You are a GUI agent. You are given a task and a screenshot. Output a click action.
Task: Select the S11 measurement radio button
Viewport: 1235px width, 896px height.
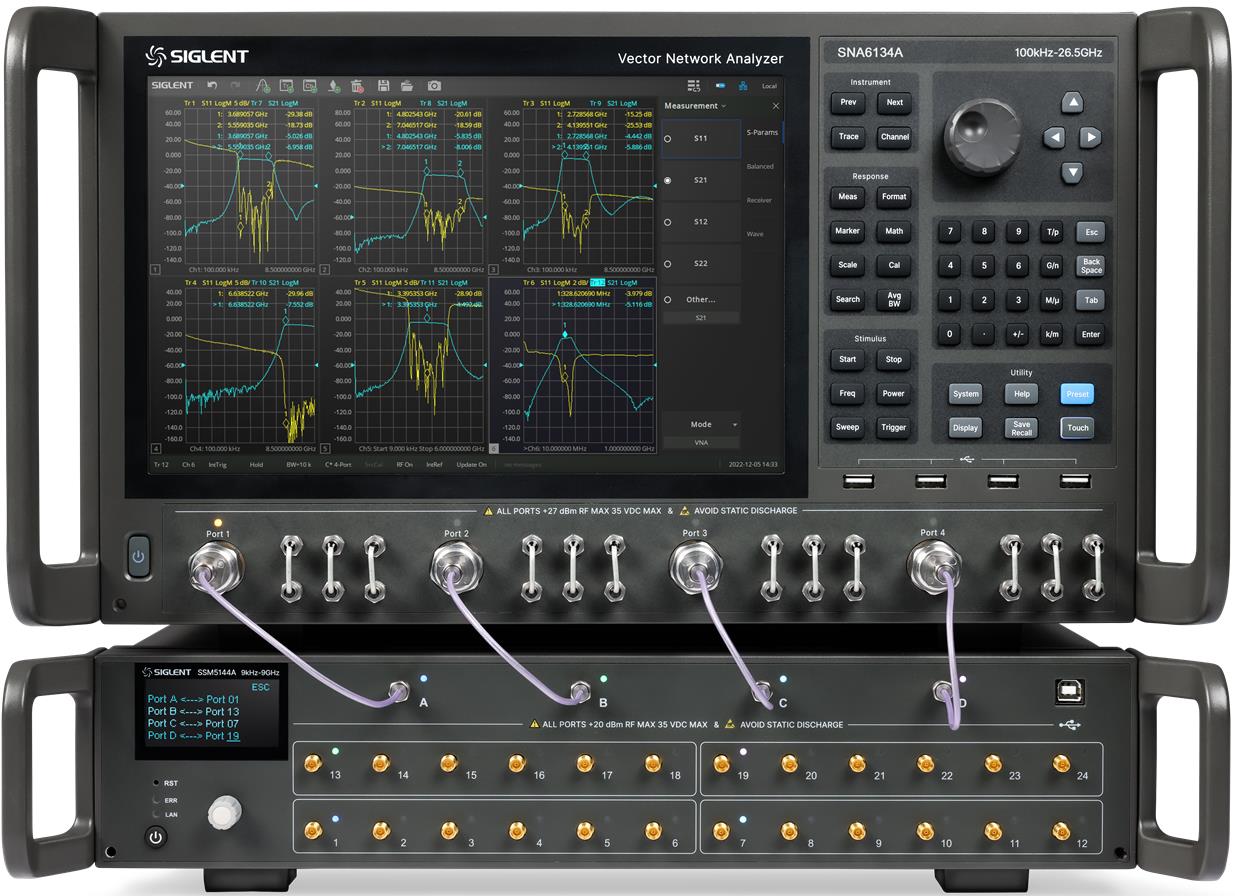pos(668,139)
